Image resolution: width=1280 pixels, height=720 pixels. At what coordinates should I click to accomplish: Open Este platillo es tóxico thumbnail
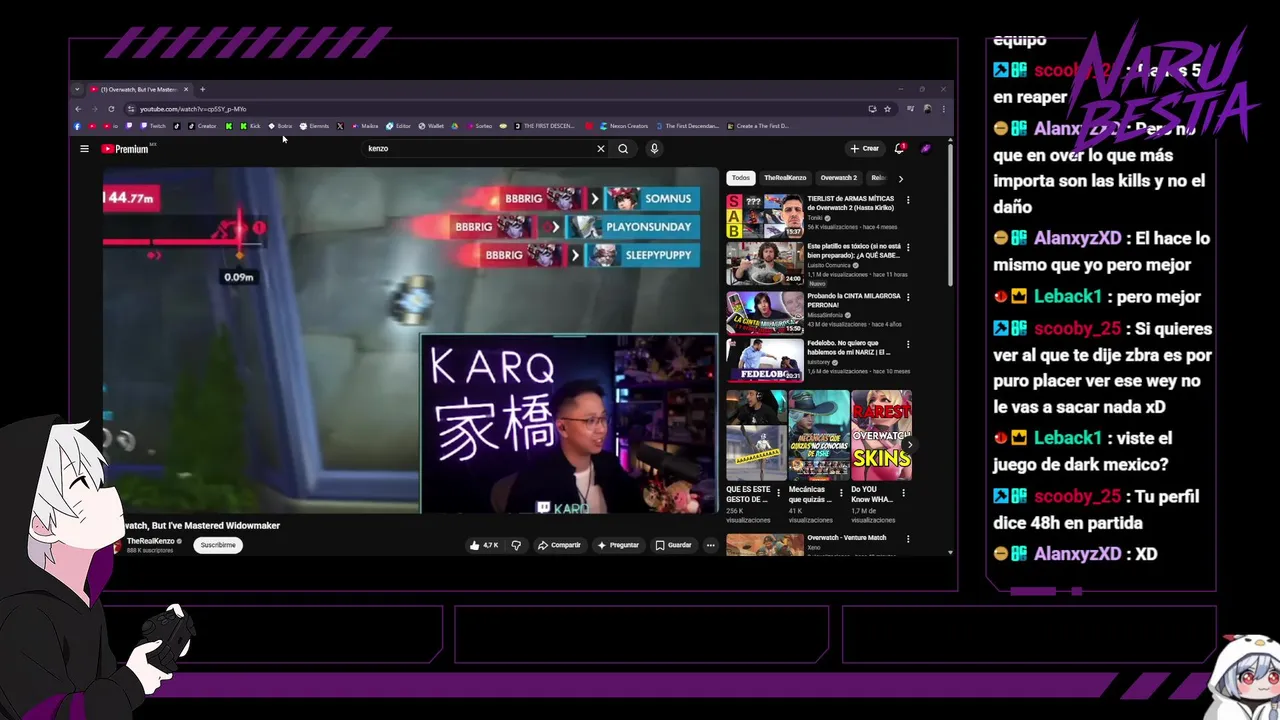point(765,263)
